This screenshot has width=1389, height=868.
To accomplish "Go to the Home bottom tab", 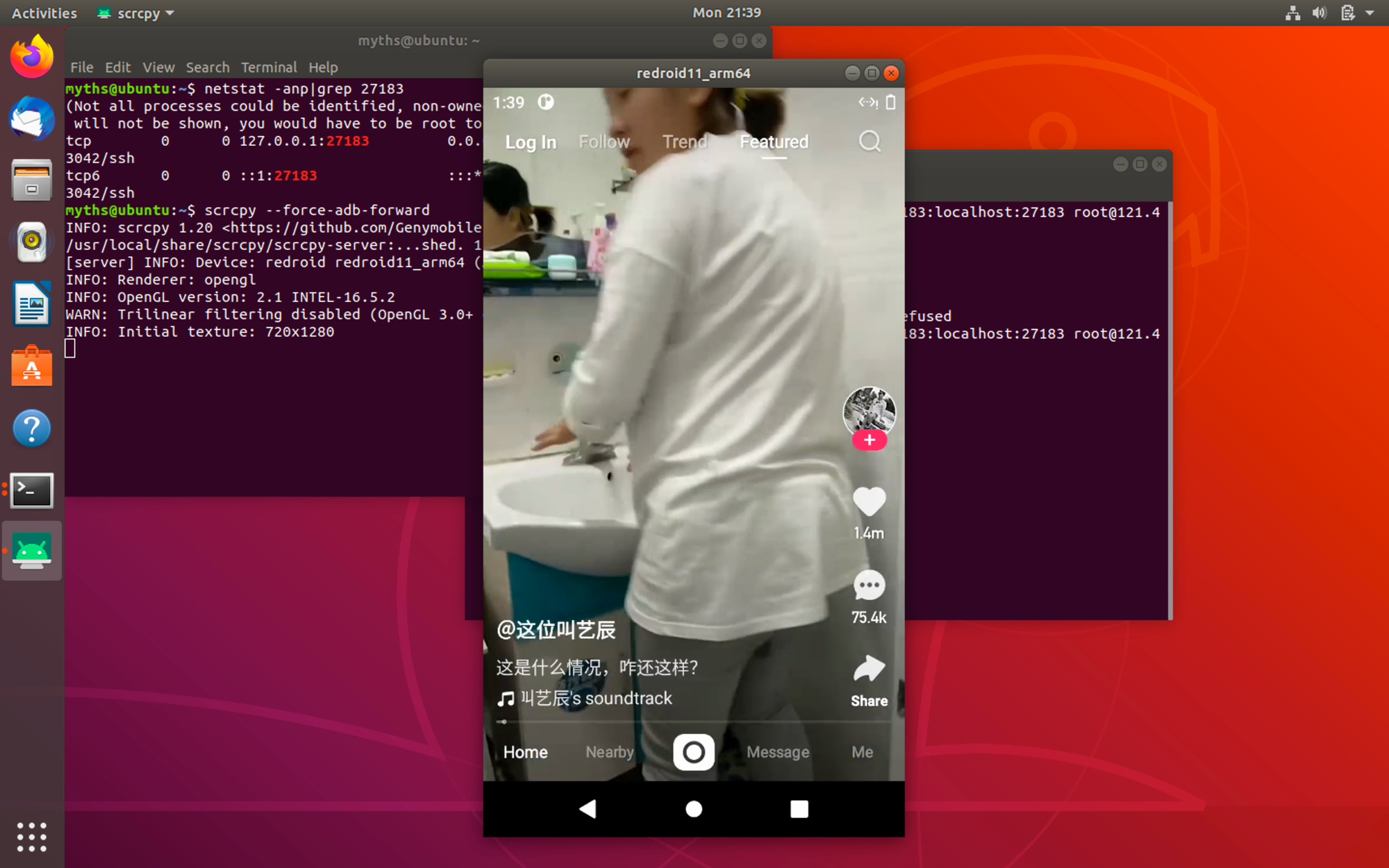I will (525, 752).
